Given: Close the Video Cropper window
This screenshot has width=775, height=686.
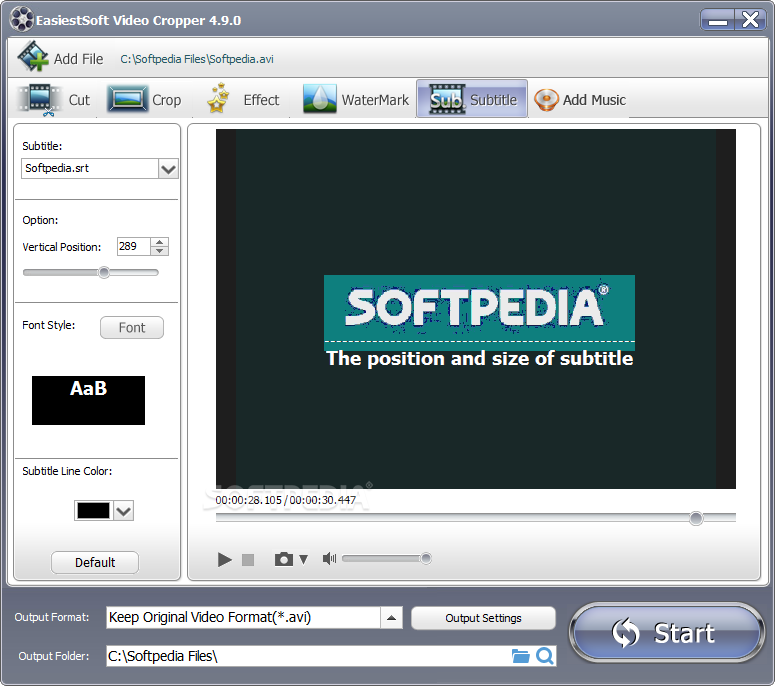Looking at the screenshot, I should [x=751, y=20].
